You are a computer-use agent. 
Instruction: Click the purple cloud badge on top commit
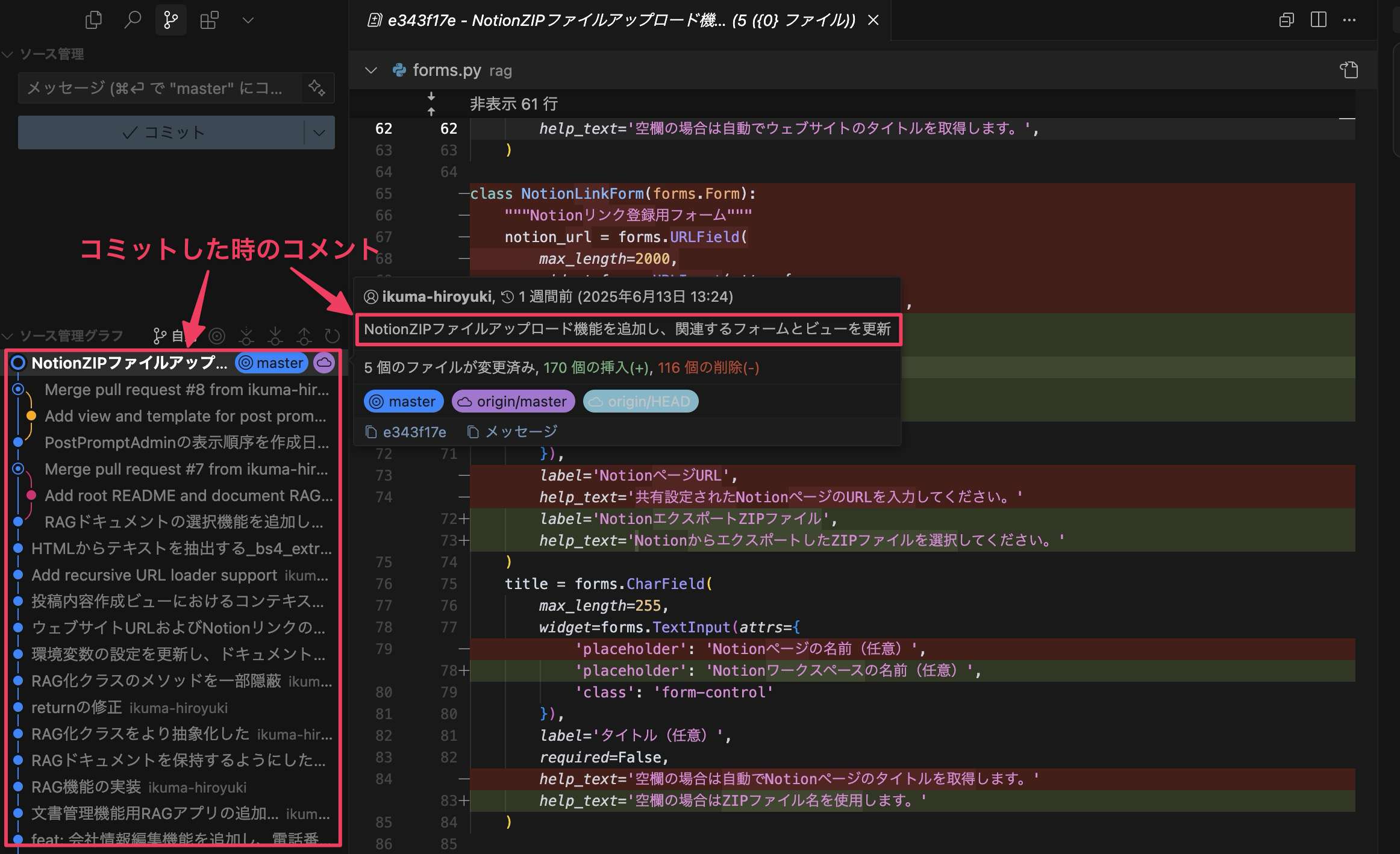pos(324,363)
